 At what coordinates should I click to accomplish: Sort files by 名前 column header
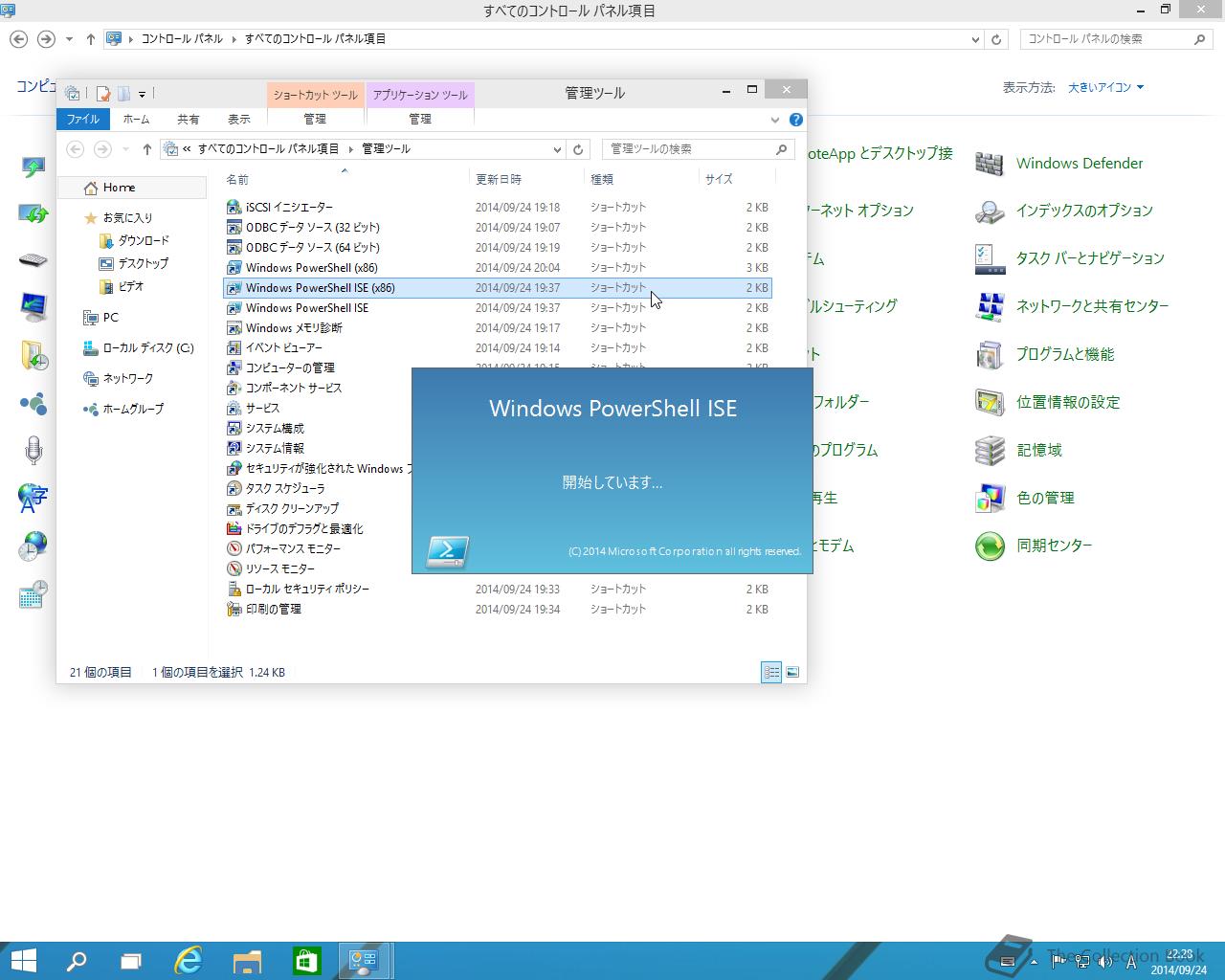tap(345, 179)
